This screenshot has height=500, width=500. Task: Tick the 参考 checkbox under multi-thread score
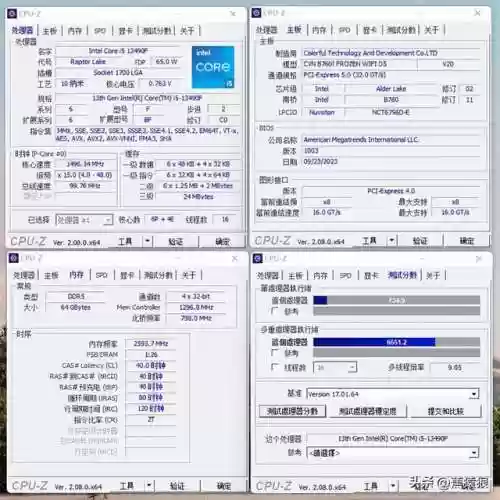click(275, 353)
